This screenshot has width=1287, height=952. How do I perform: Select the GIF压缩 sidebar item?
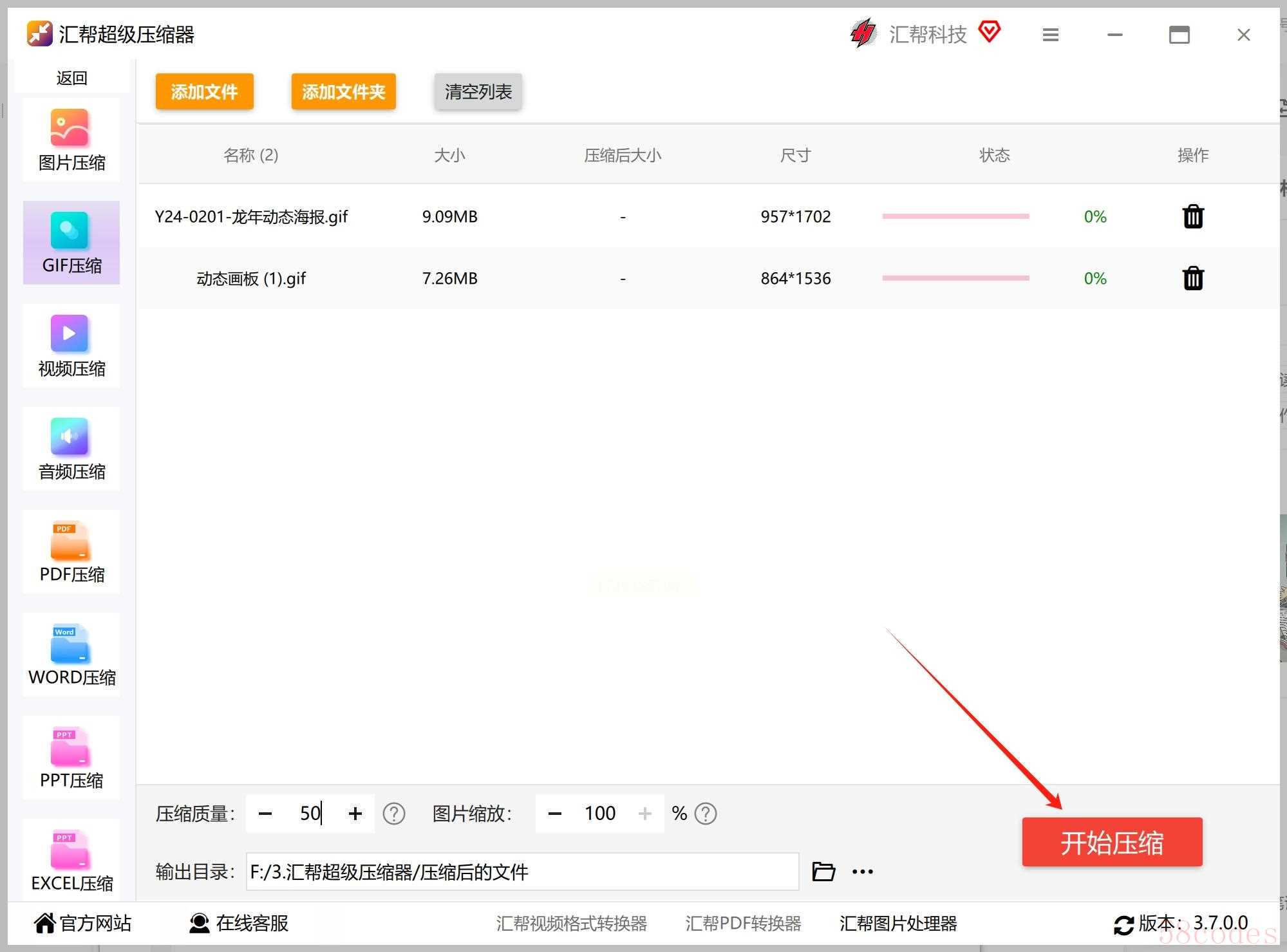pos(71,243)
